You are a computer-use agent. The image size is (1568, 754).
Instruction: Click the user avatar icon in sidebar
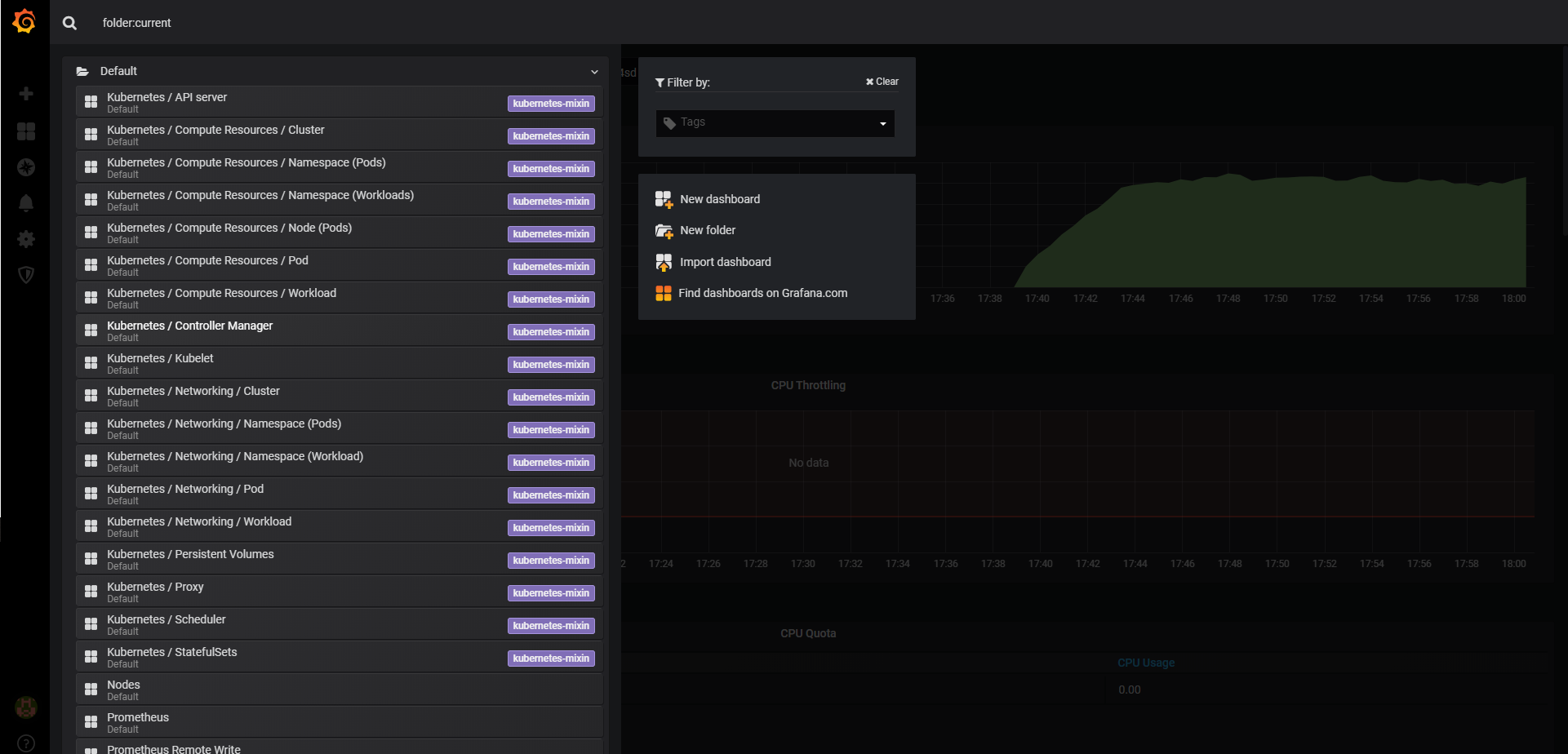click(26, 707)
